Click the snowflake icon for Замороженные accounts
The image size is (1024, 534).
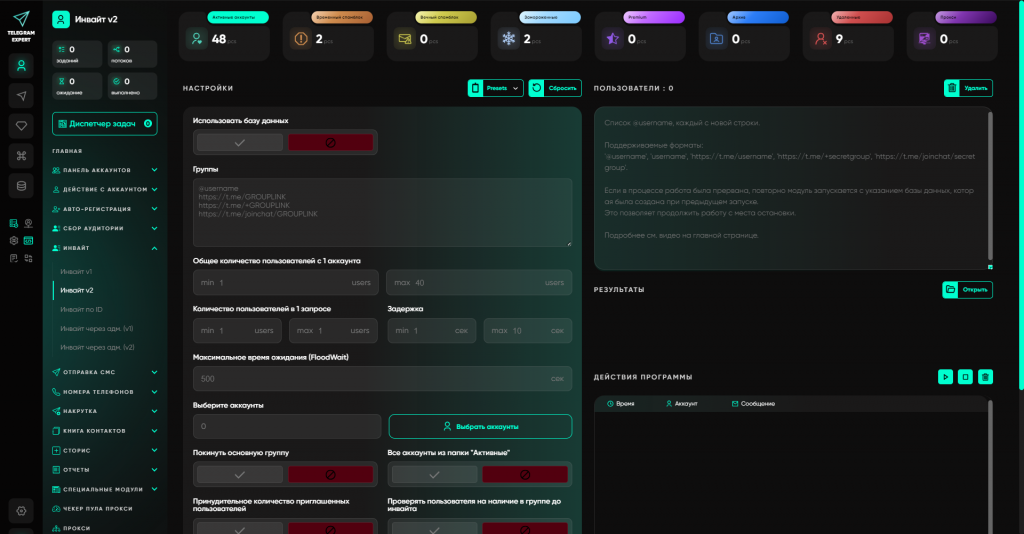coord(507,39)
